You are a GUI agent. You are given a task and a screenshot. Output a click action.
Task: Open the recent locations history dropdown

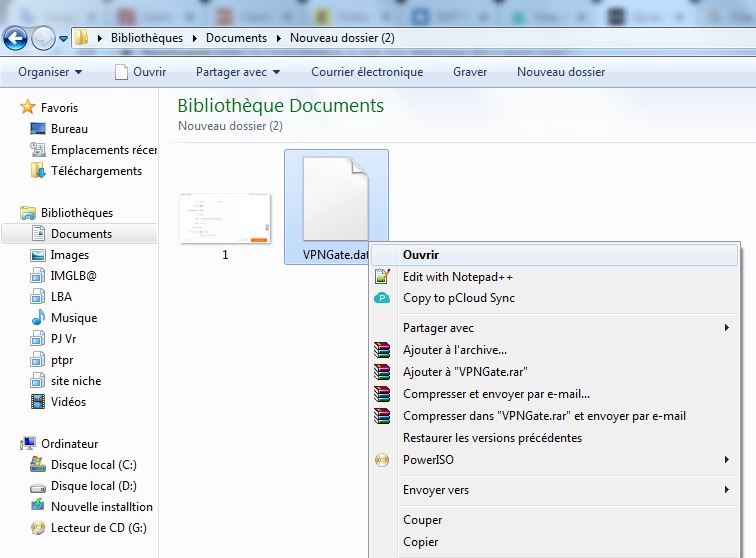pyautogui.click(x=63, y=39)
